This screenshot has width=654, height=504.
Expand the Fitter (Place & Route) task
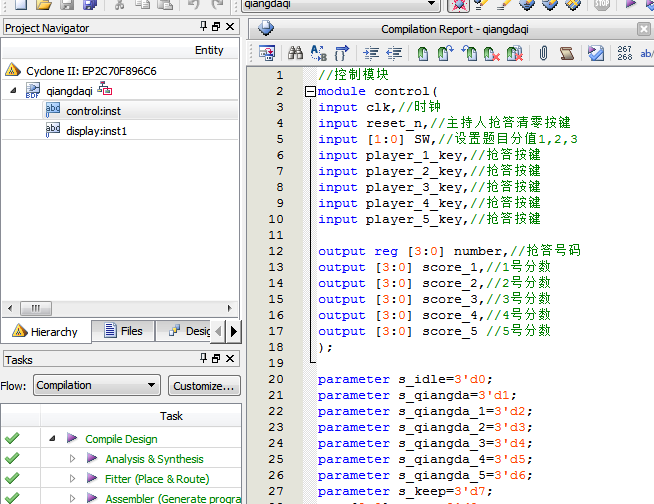pos(72,479)
